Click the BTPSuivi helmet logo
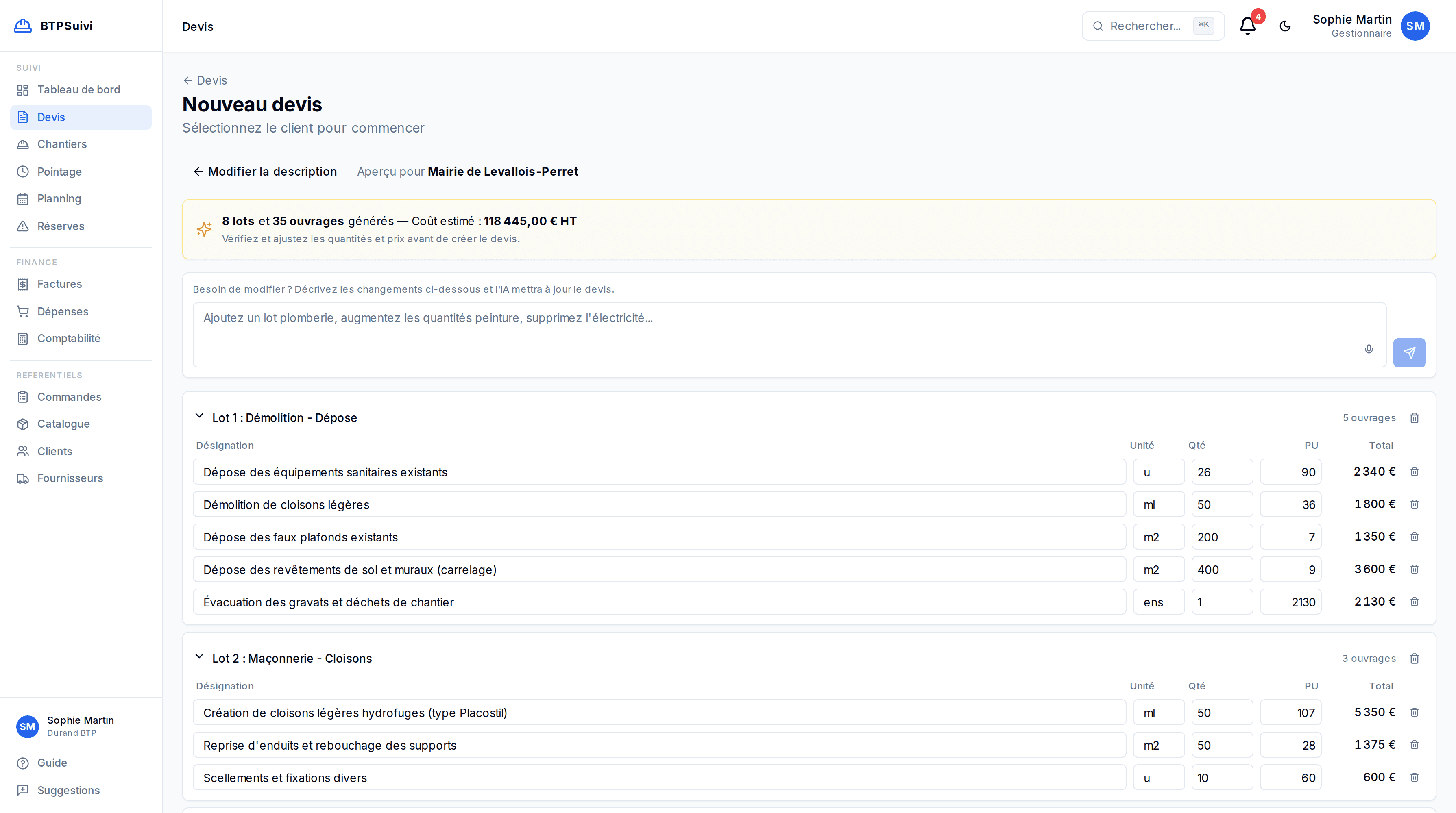 coord(23,26)
